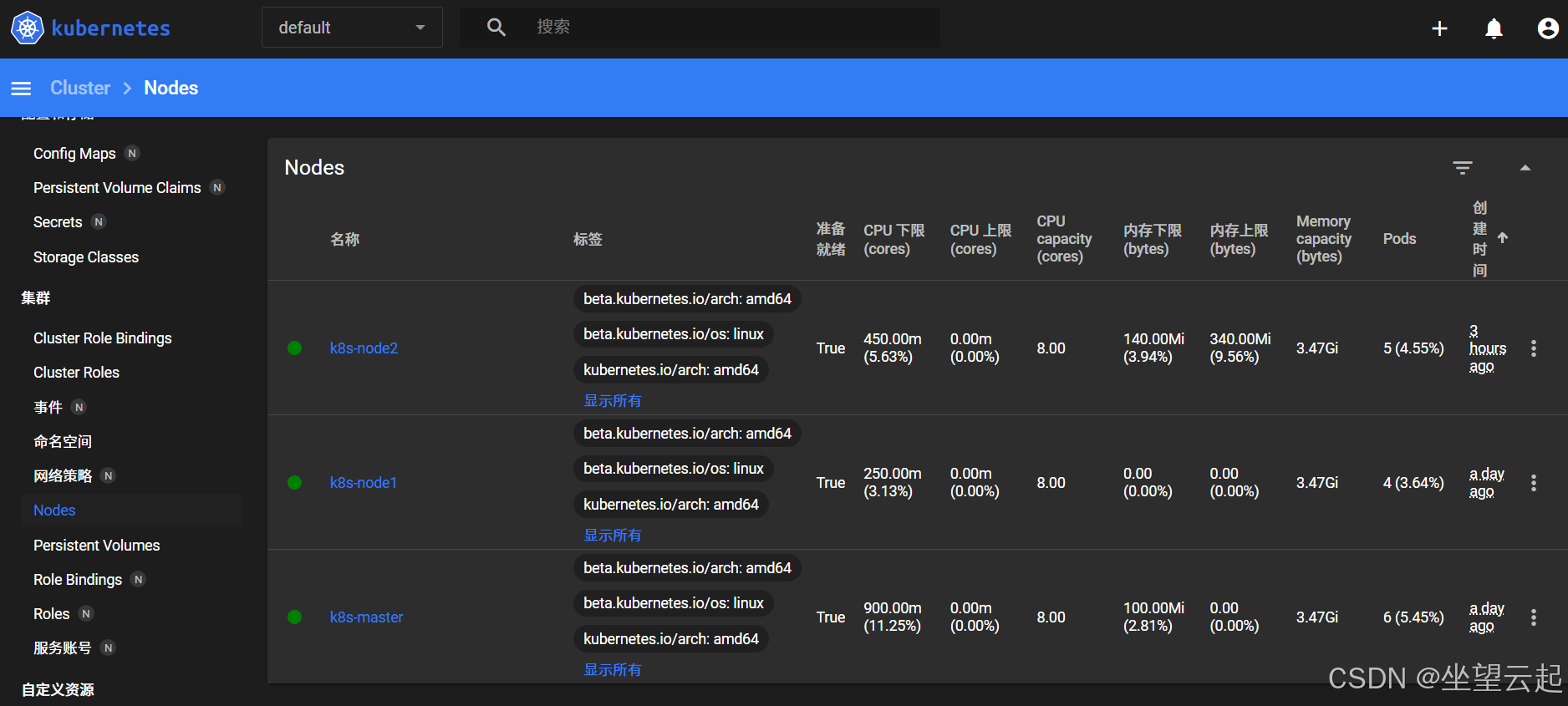Image resolution: width=1568 pixels, height=706 pixels.
Task: Open the notifications bell
Action: (x=1494, y=28)
